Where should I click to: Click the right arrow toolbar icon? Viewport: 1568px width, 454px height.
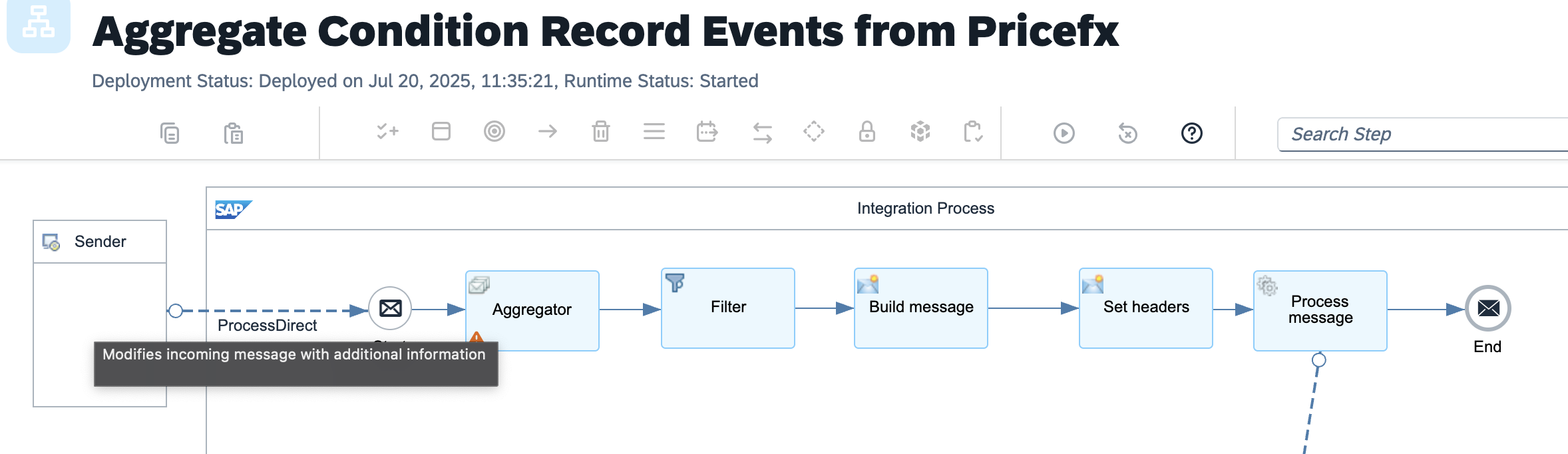(547, 131)
